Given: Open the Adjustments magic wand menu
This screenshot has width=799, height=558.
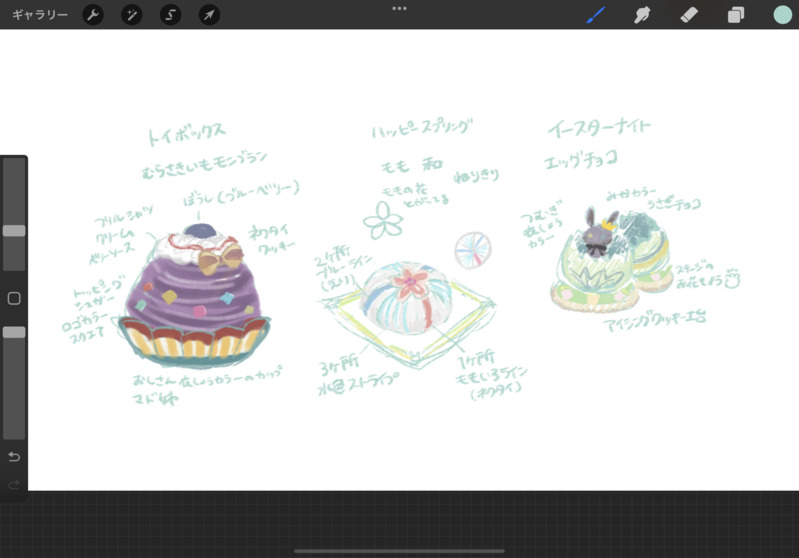Looking at the screenshot, I should tap(131, 15).
